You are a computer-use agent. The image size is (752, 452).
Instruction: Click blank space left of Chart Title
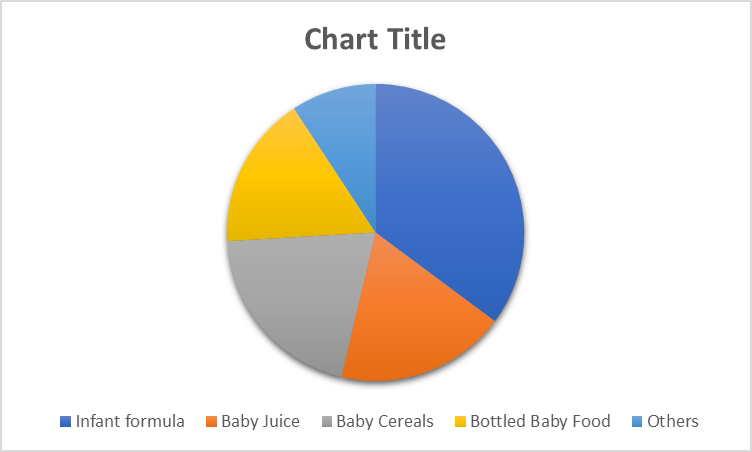[150, 40]
